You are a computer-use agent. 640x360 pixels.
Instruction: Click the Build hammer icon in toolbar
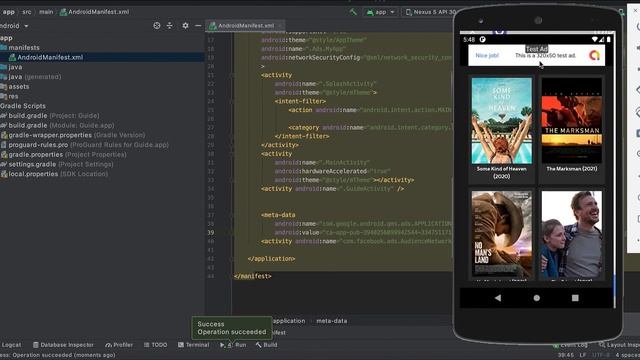[353, 12]
